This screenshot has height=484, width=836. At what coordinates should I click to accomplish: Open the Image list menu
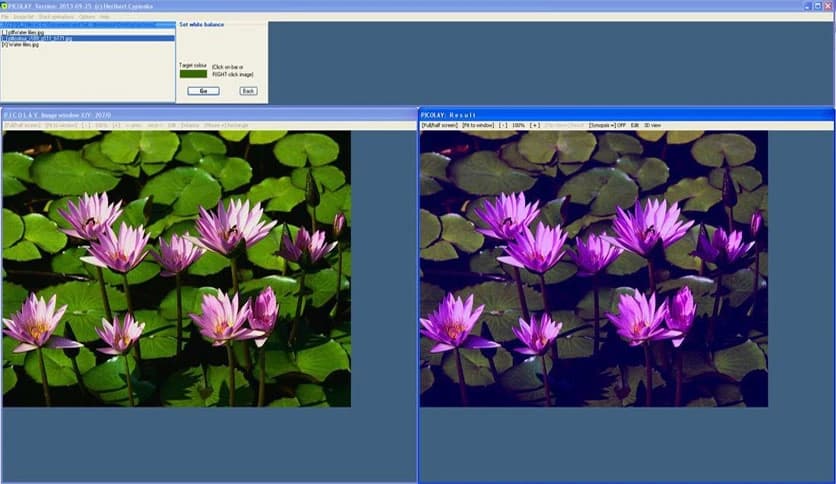click(x=23, y=17)
